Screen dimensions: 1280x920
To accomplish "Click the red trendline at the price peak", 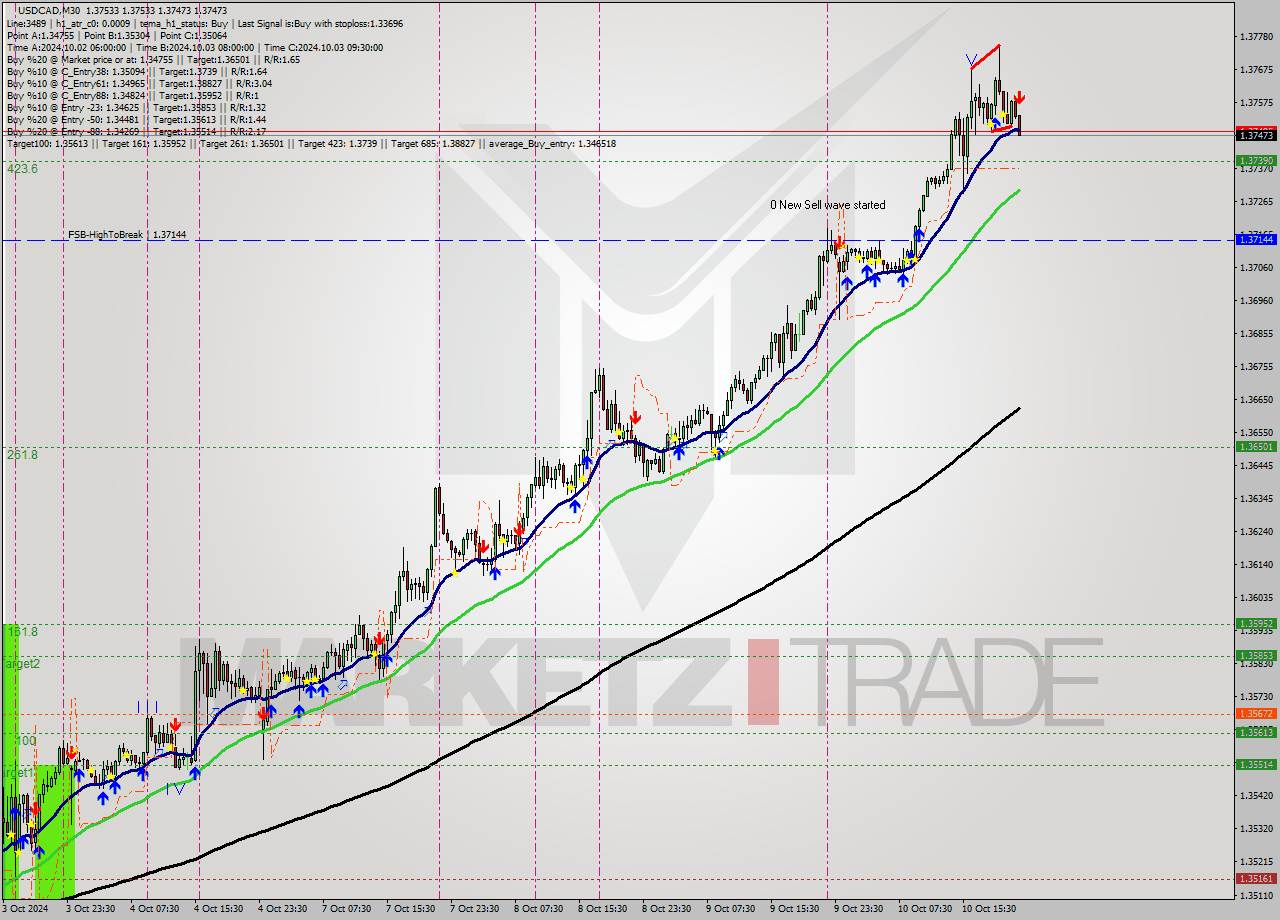I will pos(985,55).
